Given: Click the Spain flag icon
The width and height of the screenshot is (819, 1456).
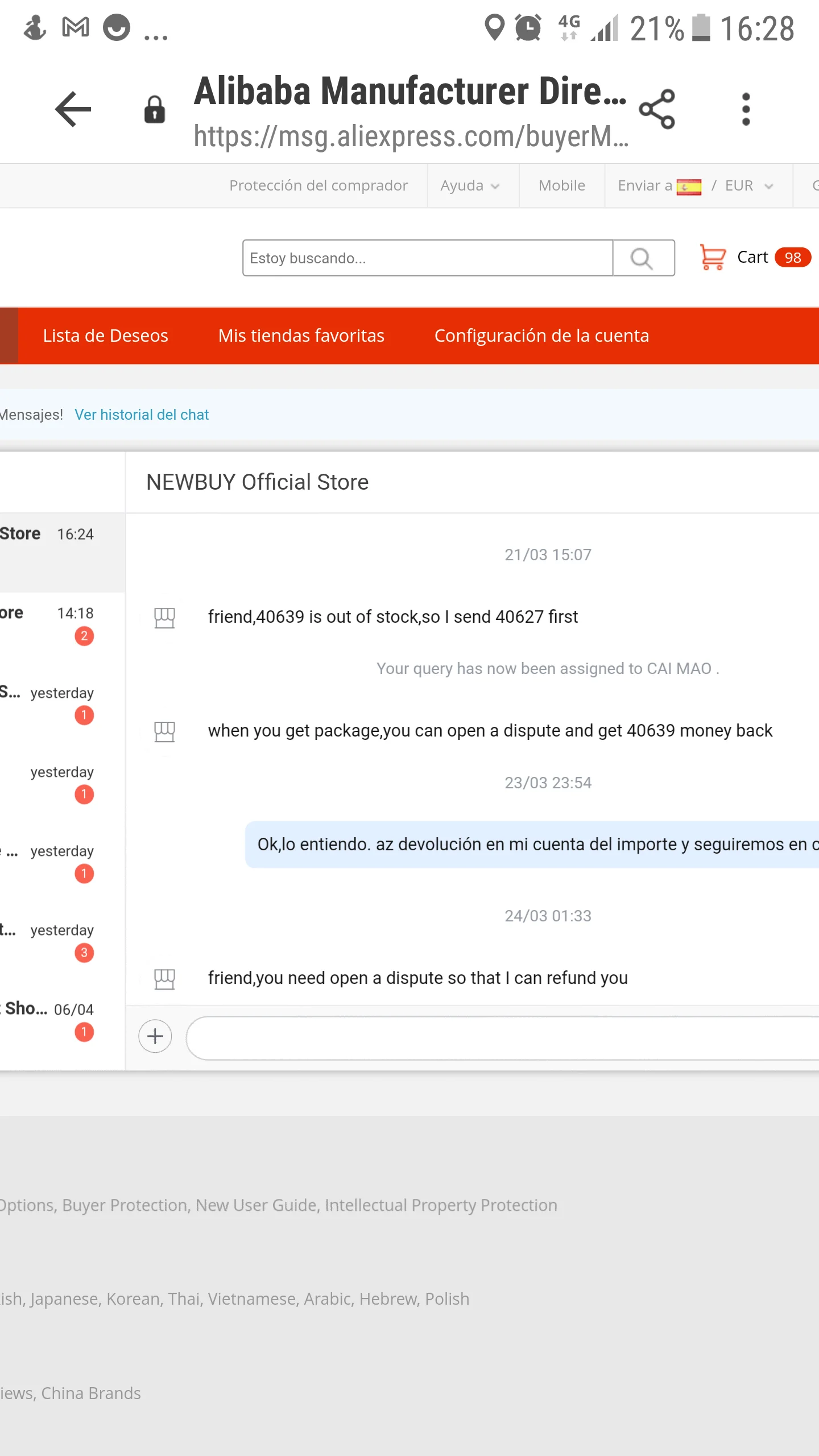Looking at the screenshot, I should coord(689,187).
